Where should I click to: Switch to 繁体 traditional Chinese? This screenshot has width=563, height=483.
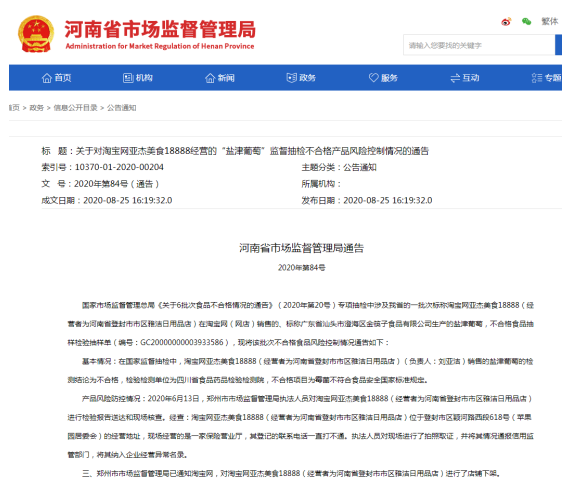(550, 22)
